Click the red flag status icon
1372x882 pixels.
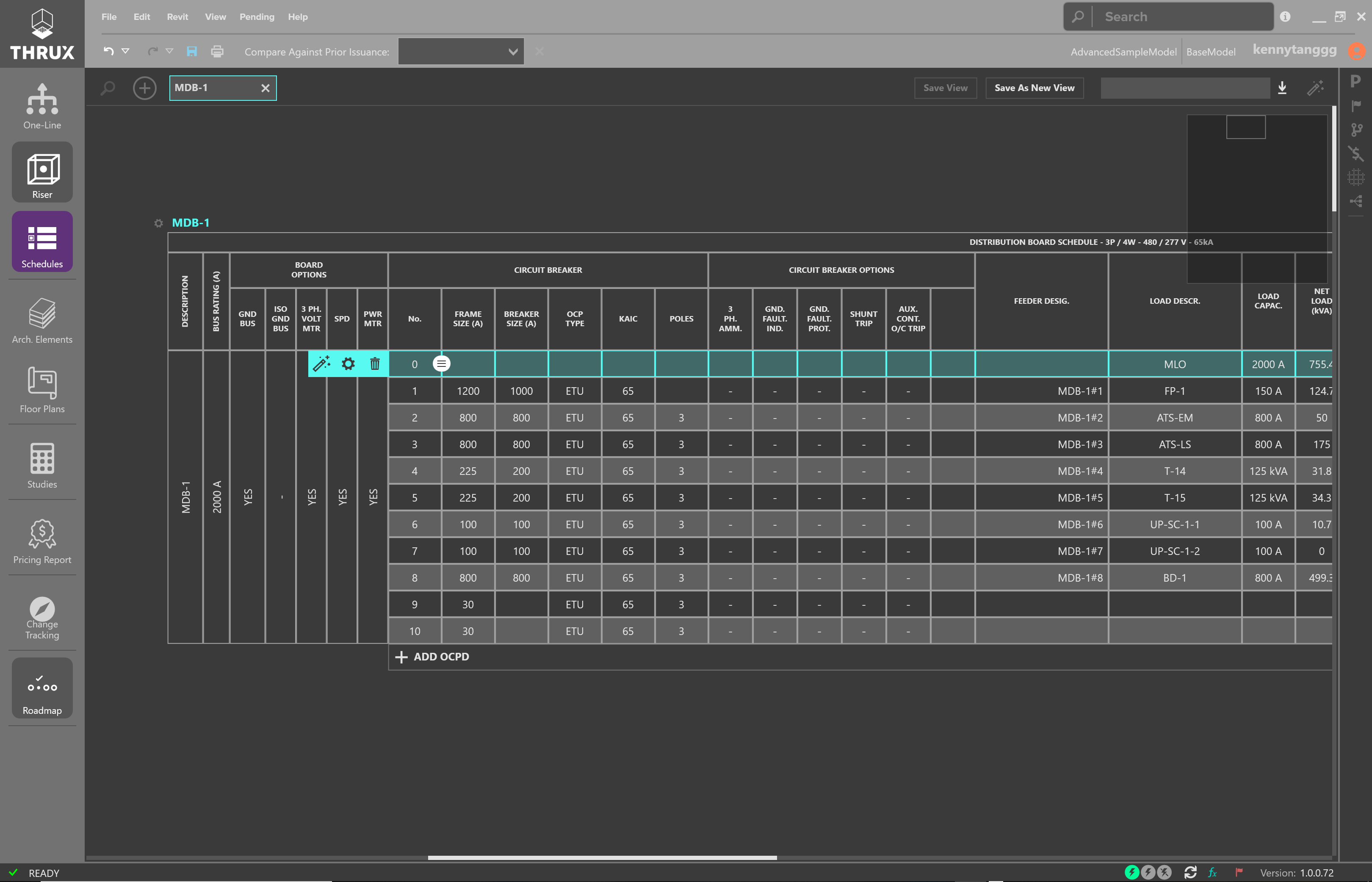click(x=1239, y=872)
